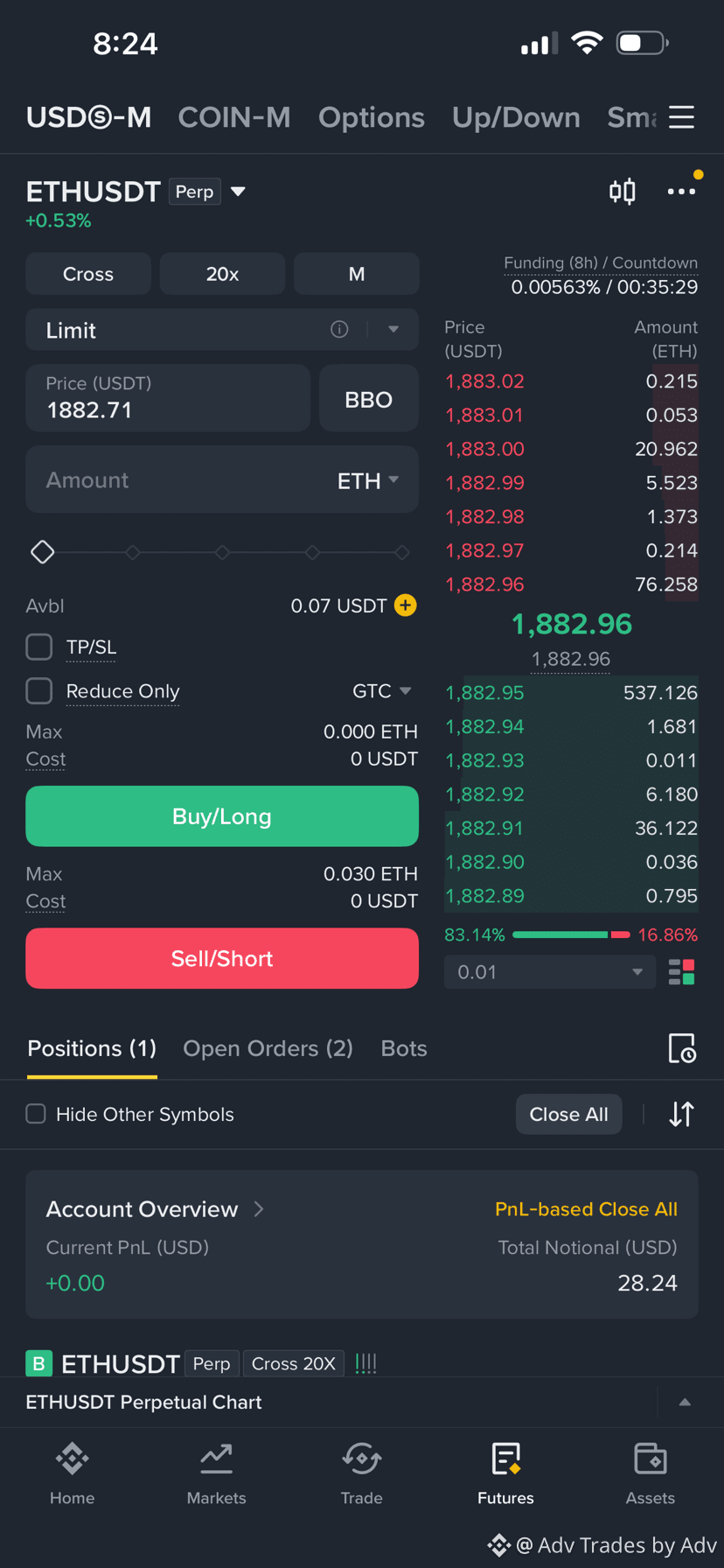Go to the Assets wallet tab
724x1568 pixels.
coord(650,1474)
